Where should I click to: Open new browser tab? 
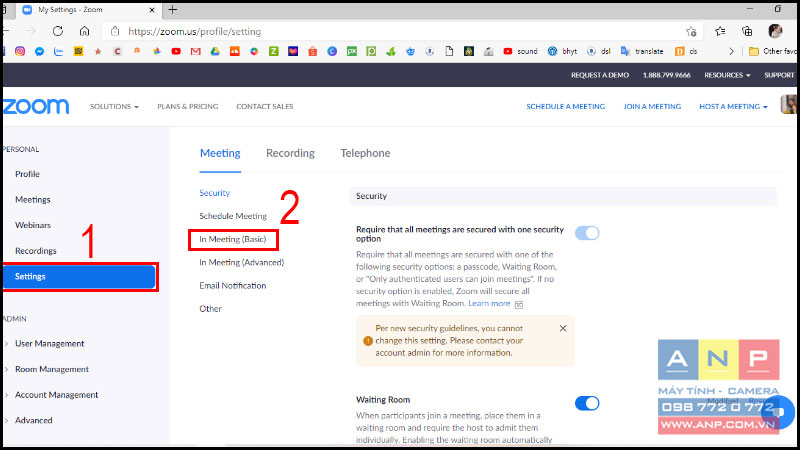tap(172, 9)
